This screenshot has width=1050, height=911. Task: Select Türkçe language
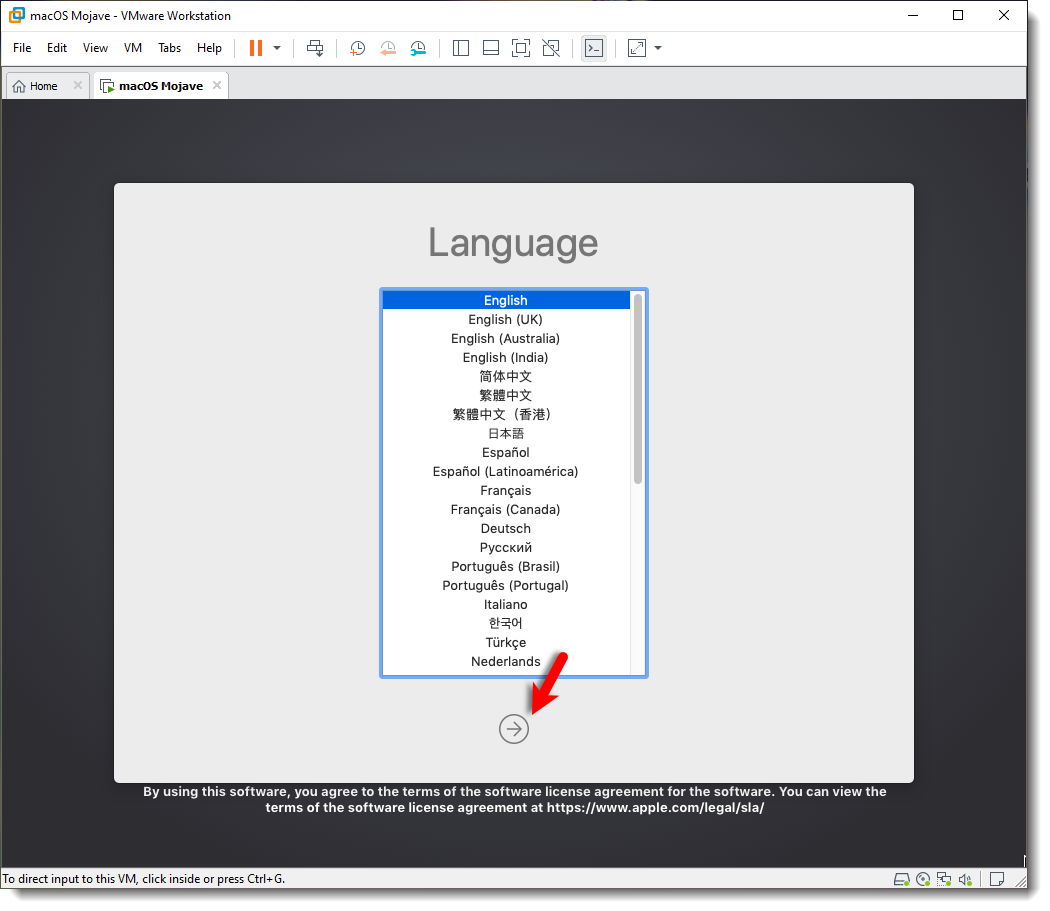click(506, 643)
